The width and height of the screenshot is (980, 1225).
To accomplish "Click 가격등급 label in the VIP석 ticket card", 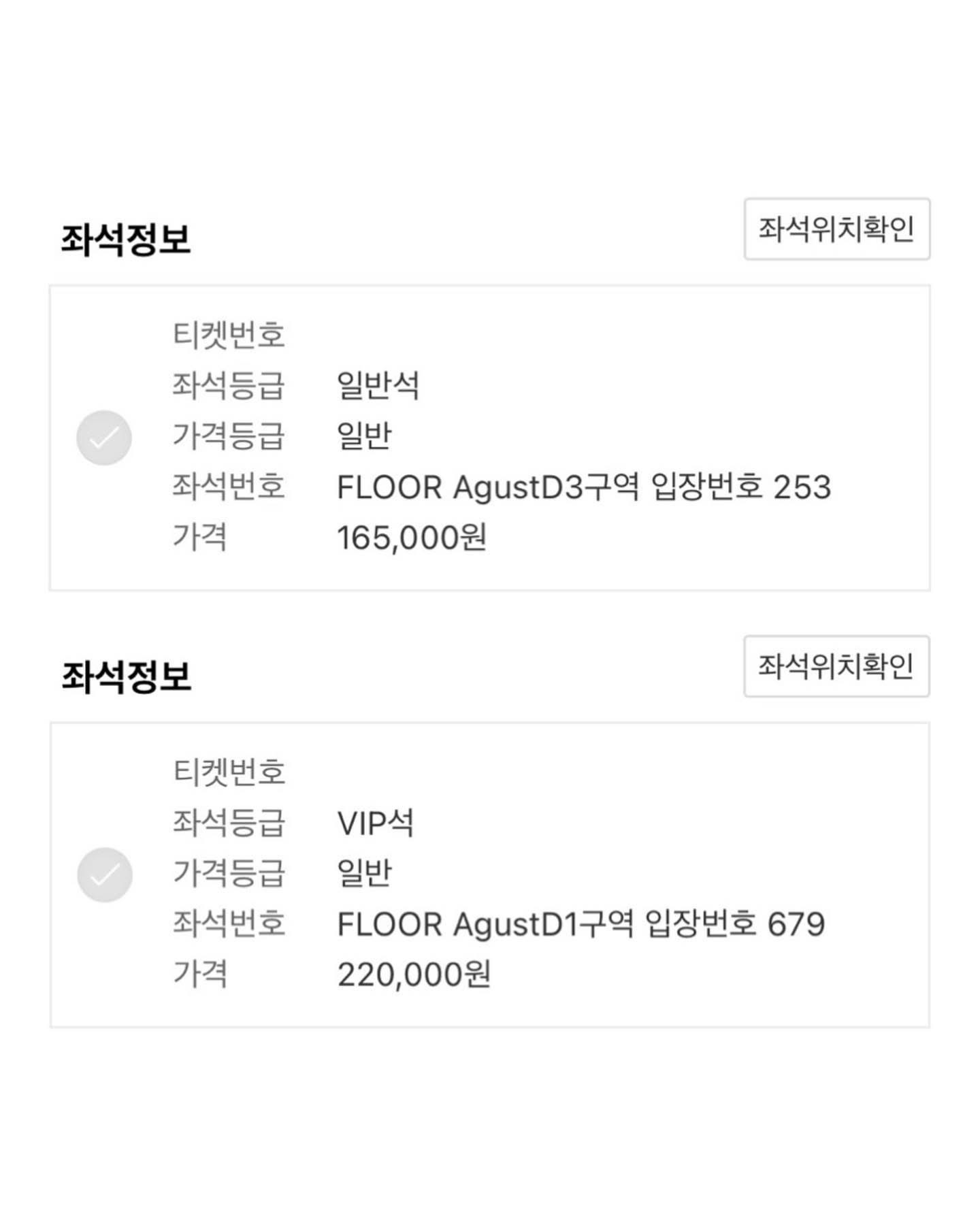I will (229, 873).
